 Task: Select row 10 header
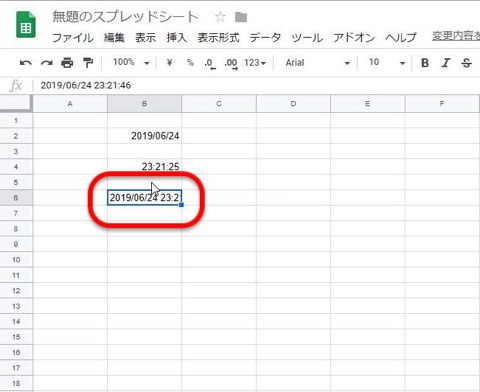coord(16,260)
